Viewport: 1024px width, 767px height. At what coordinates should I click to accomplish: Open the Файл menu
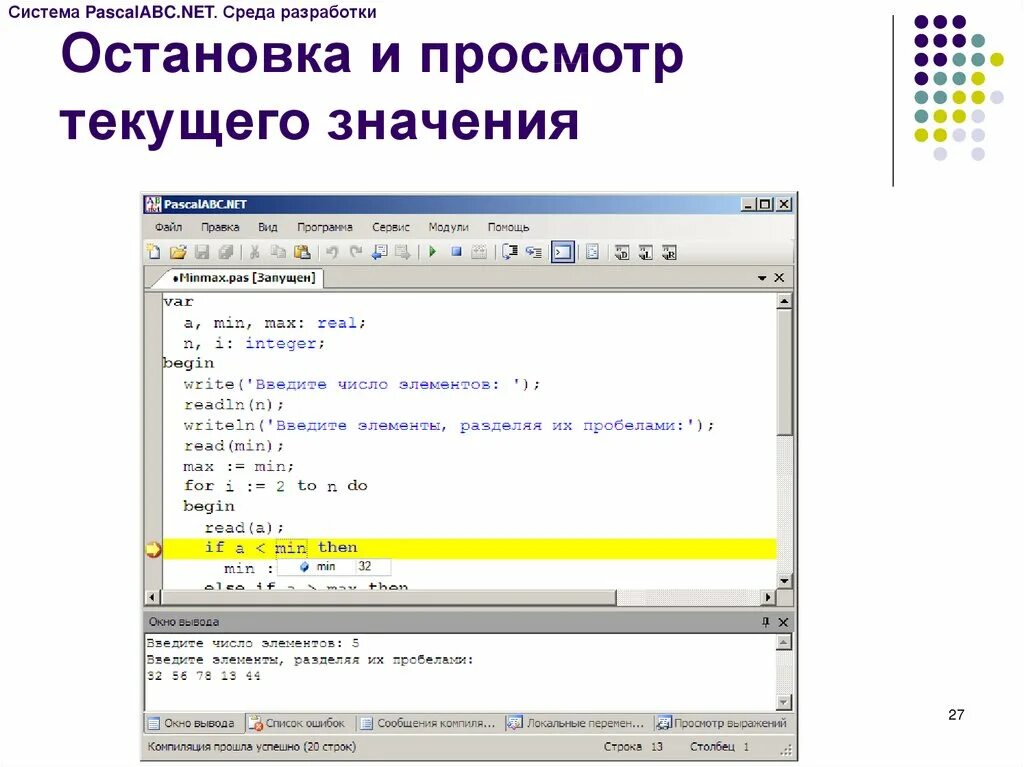pyautogui.click(x=168, y=227)
